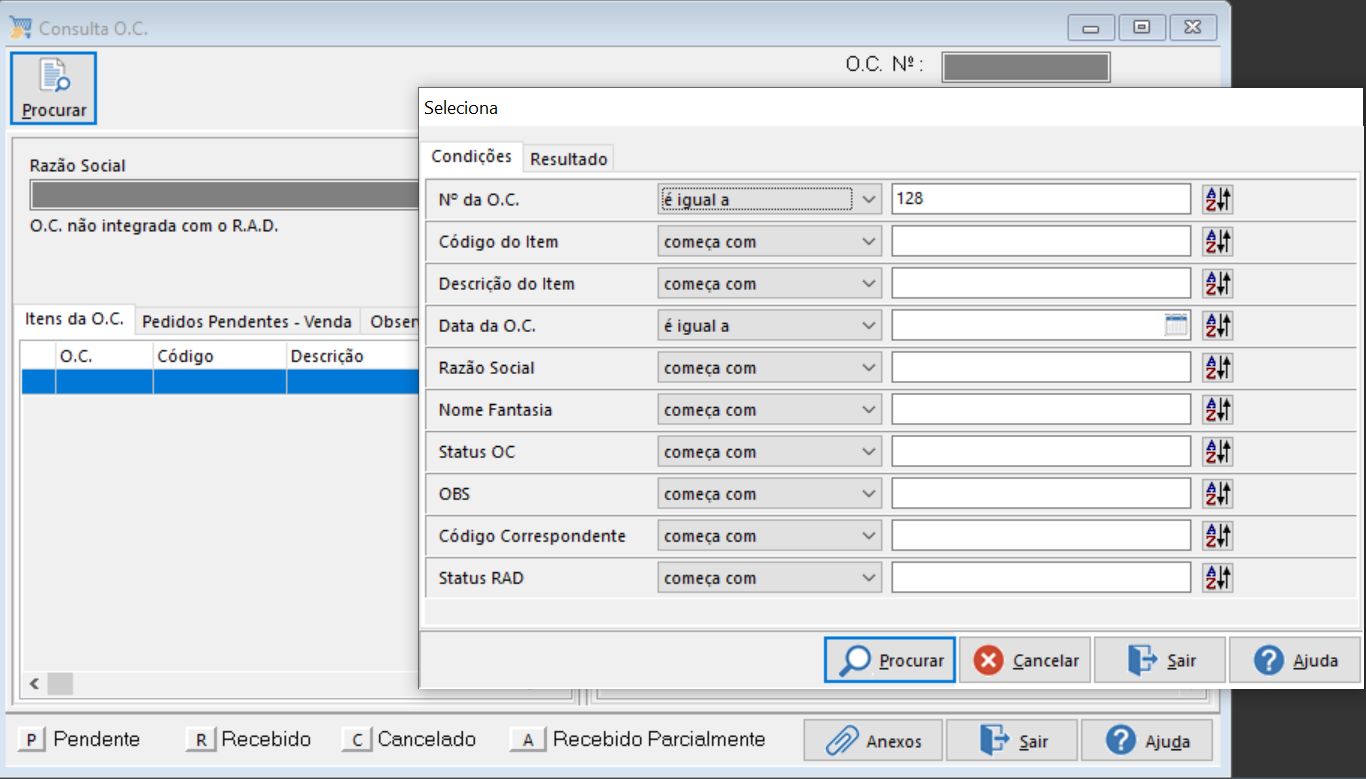
Task: Minimize the Consulta O.C. window
Action: 1091,28
